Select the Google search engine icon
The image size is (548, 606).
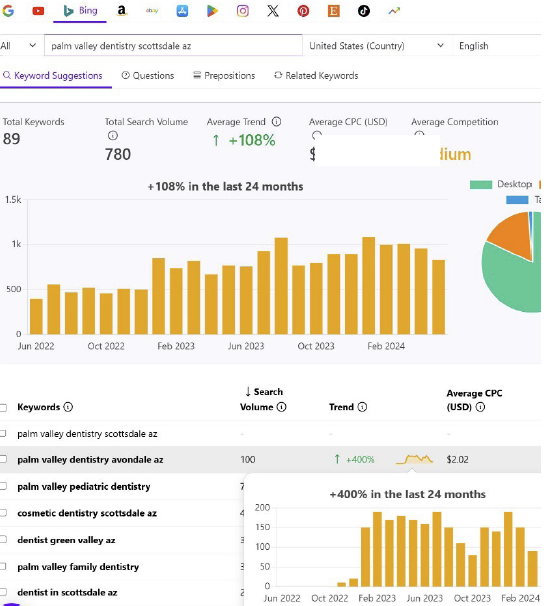pos(8,11)
